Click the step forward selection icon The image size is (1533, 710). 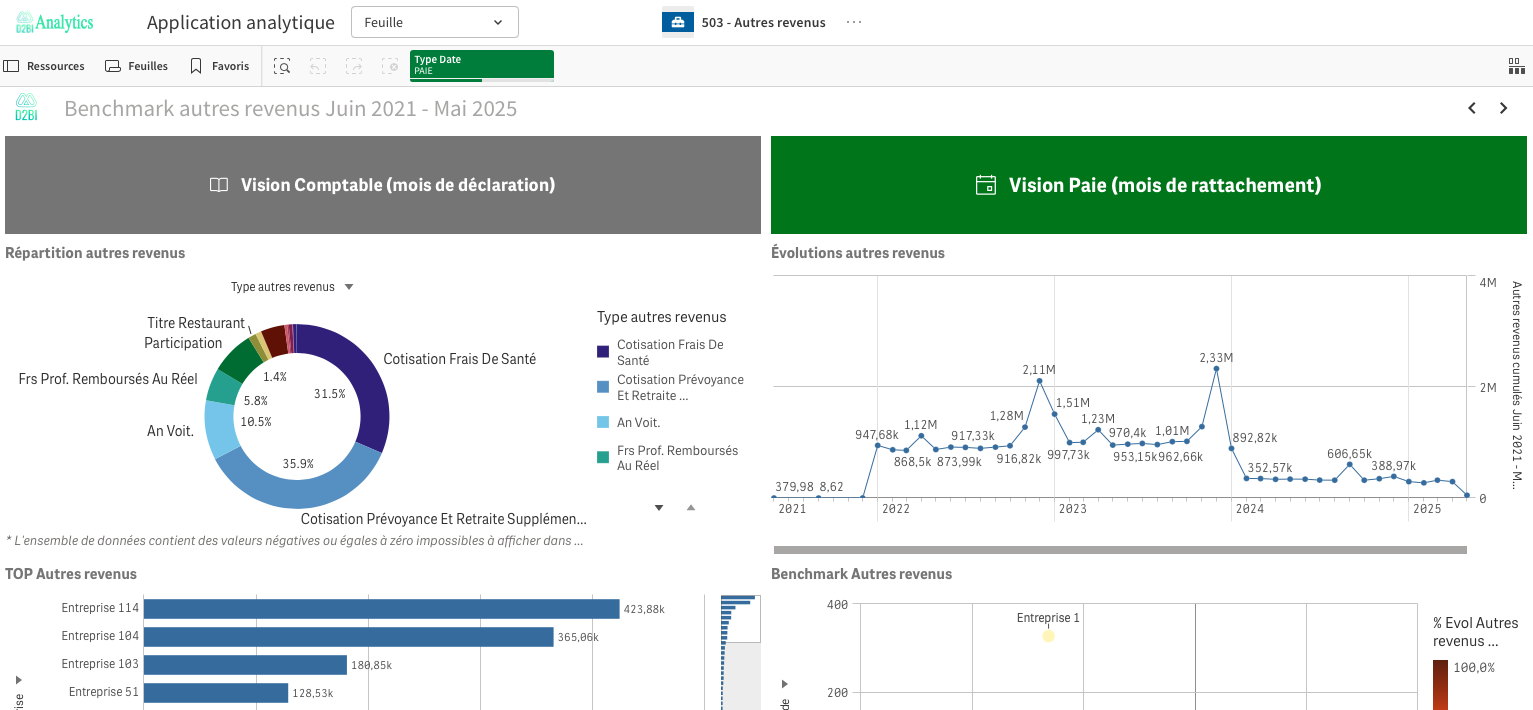[x=354, y=66]
